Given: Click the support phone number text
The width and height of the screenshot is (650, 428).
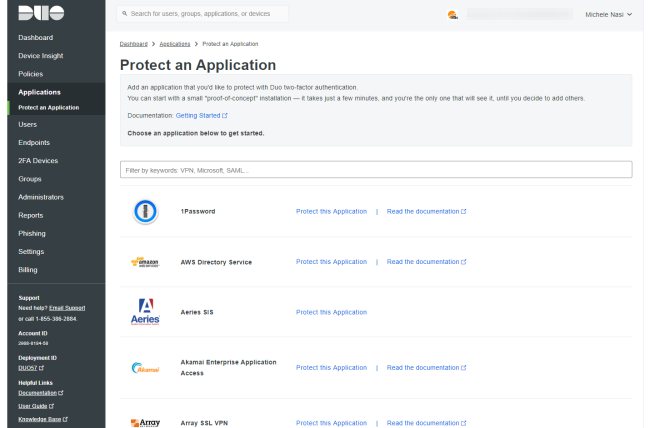Looking at the screenshot, I should pos(56,319).
